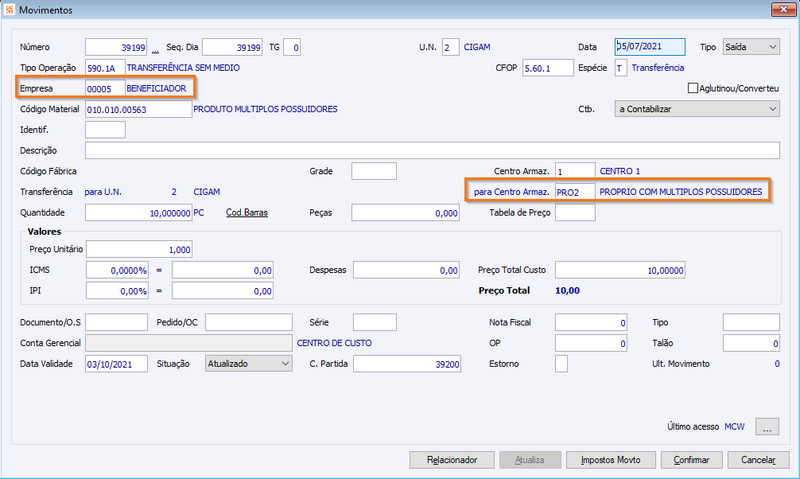The height and width of the screenshot is (479, 800).
Task: Open the lookup dots next to Número field
Action: (155, 51)
